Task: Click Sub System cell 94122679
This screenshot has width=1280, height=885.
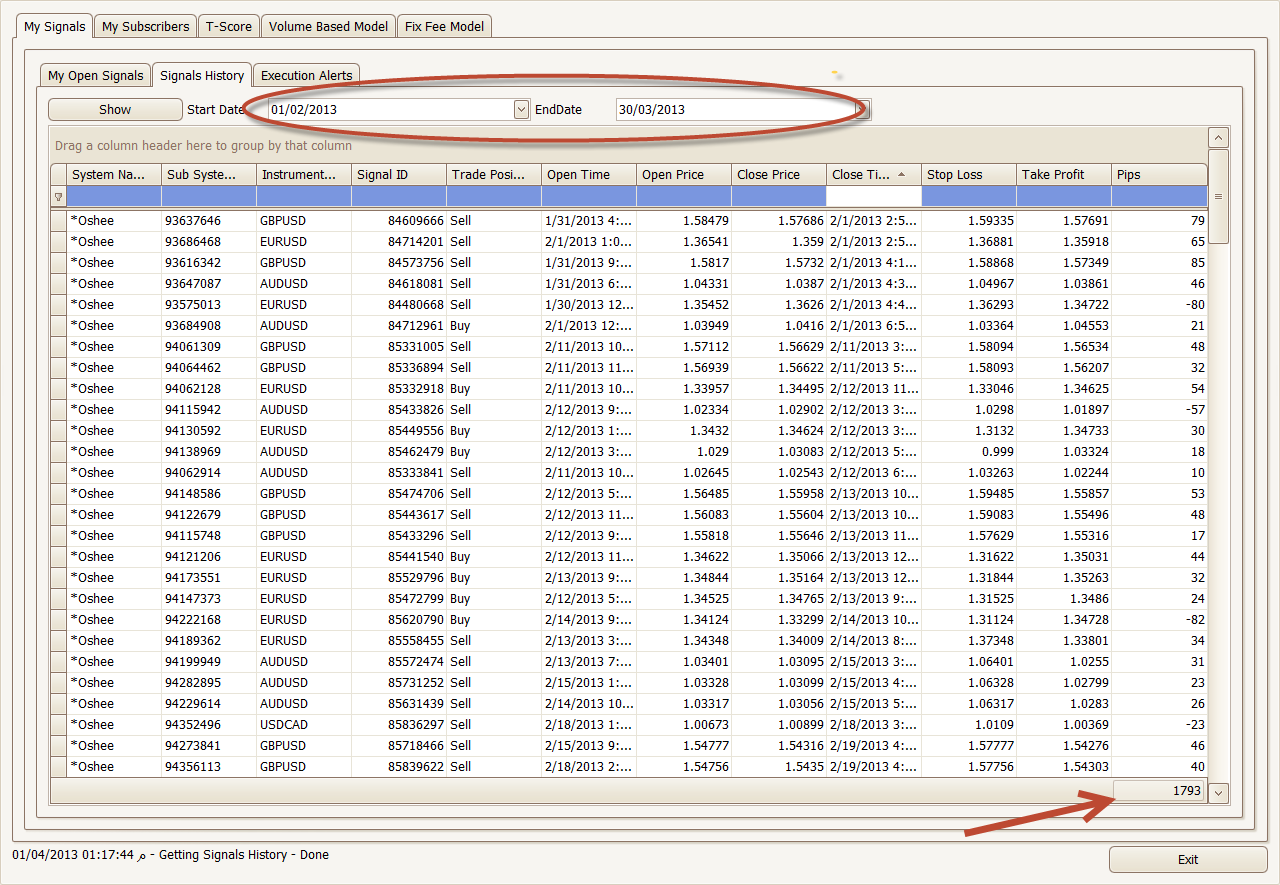Action: coord(209,514)
